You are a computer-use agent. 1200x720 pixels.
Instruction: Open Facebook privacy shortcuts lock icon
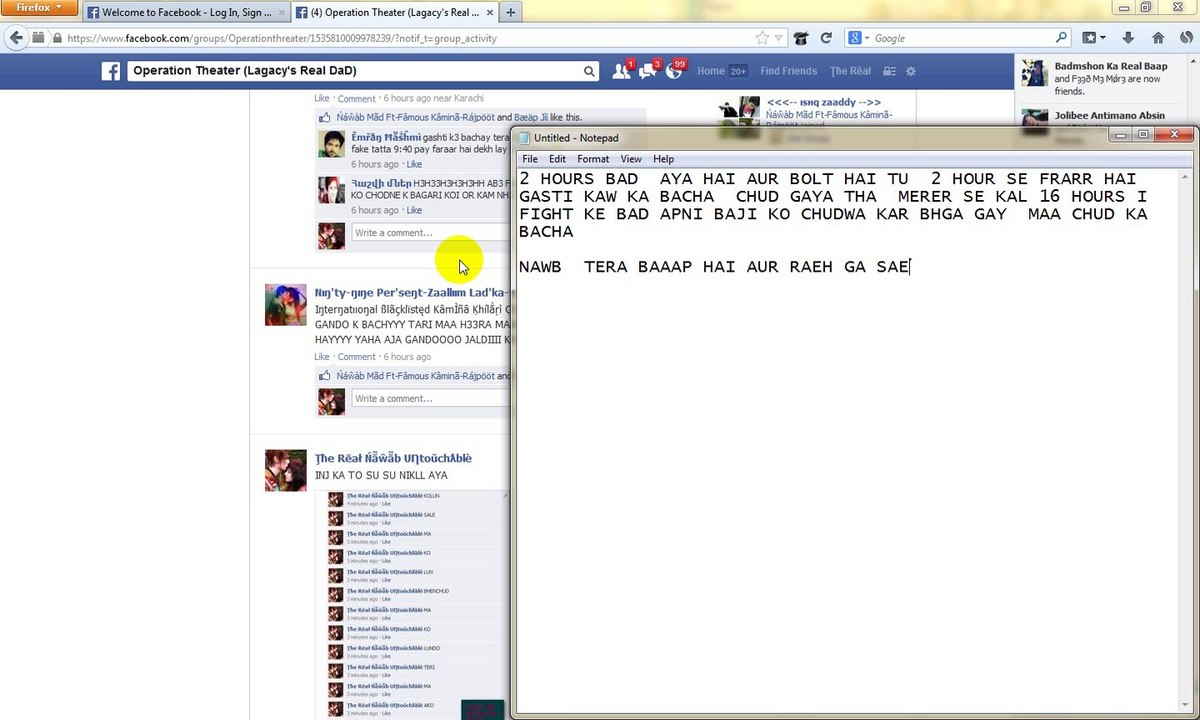889,71
